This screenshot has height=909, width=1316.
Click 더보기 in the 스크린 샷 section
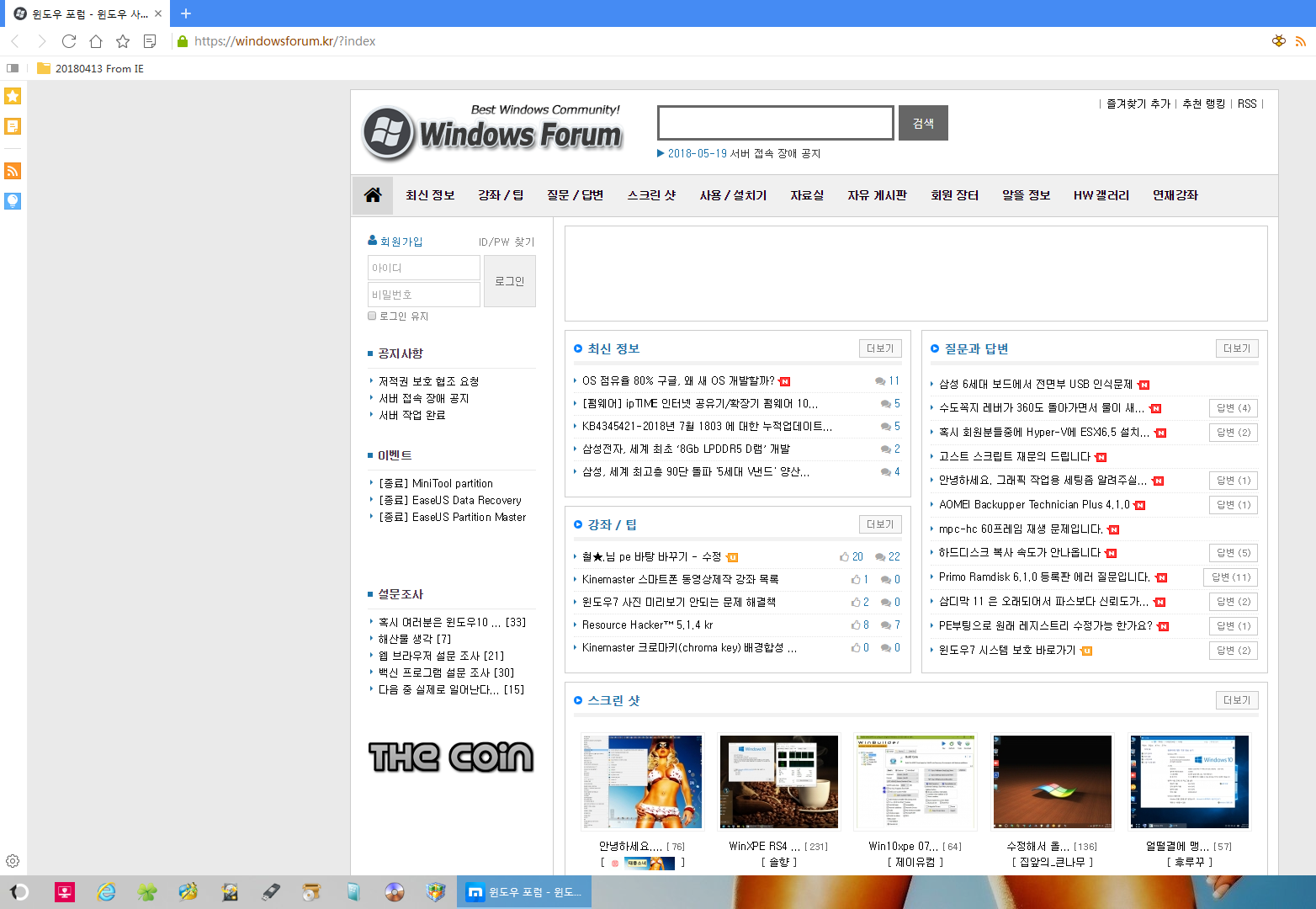coord(1237,700)
